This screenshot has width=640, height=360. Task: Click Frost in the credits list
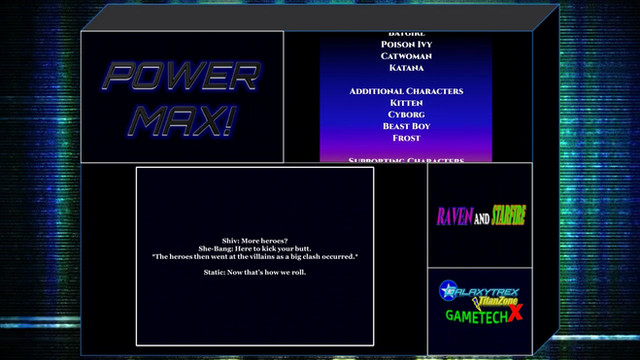(x=406, y=138)
